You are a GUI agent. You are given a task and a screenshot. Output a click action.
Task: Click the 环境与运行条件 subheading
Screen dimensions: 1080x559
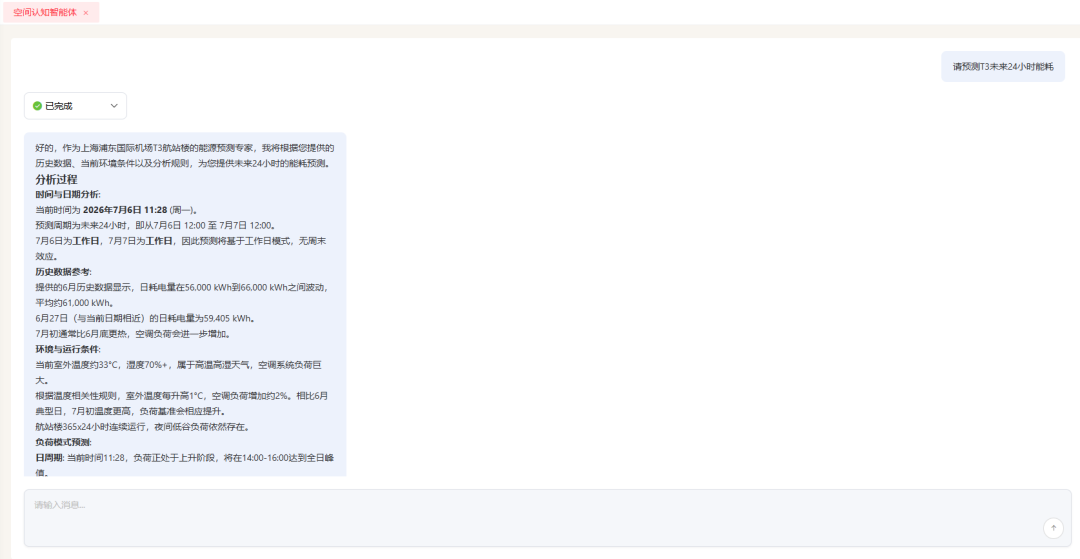(68, 349)
